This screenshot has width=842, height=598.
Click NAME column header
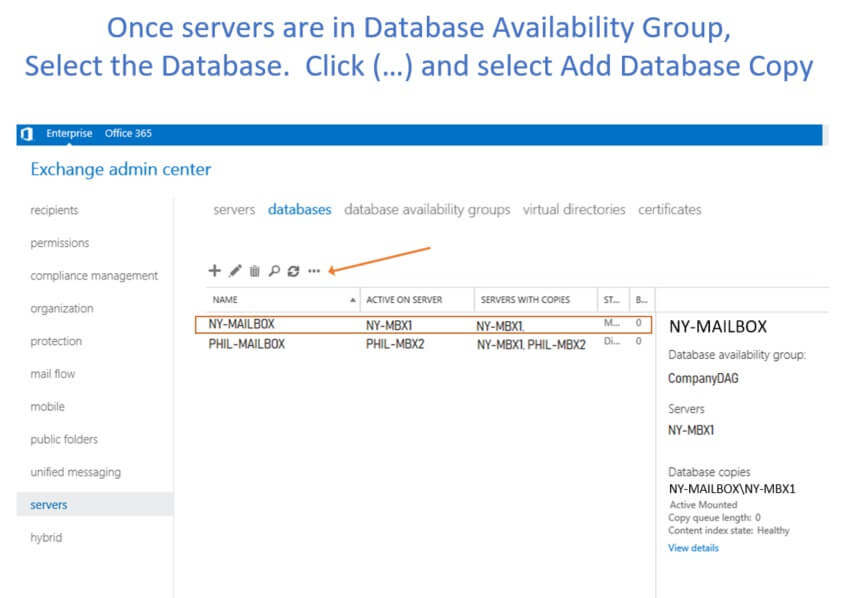(283, 300)
